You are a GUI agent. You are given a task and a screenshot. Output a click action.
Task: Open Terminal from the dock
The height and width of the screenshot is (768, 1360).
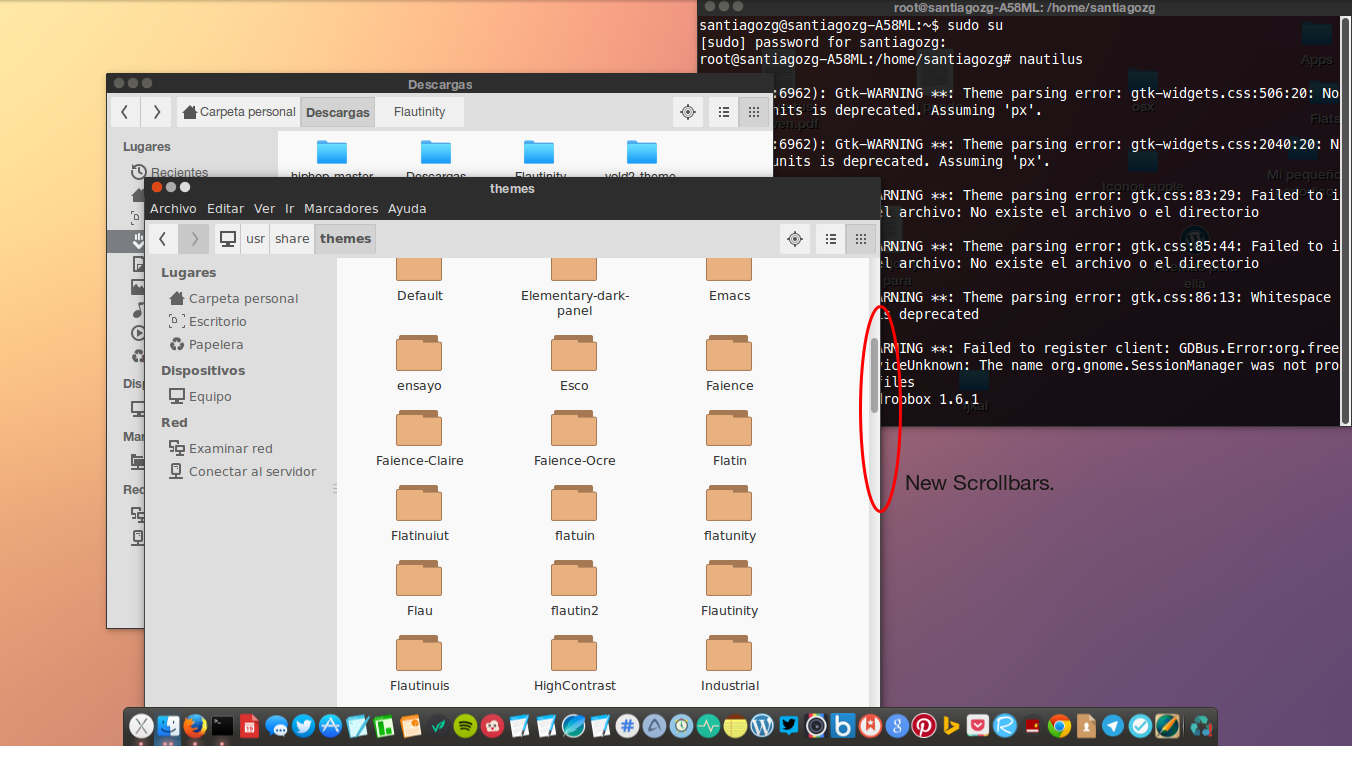pyautogui.click(x=222, y=726)
